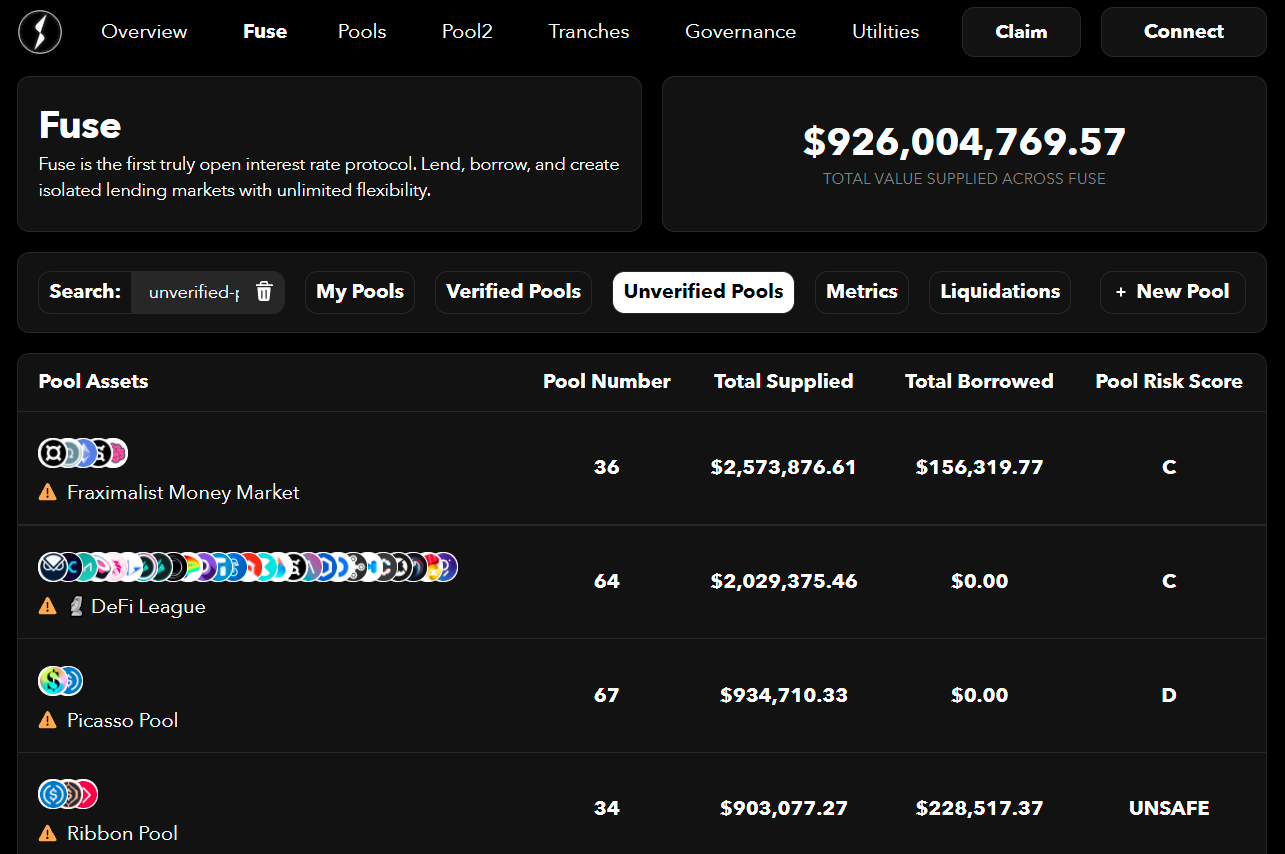The image size is (1285, 854).
Task: Click the Fraximalist pool asset token icons
Action: (x=83, y=453)
